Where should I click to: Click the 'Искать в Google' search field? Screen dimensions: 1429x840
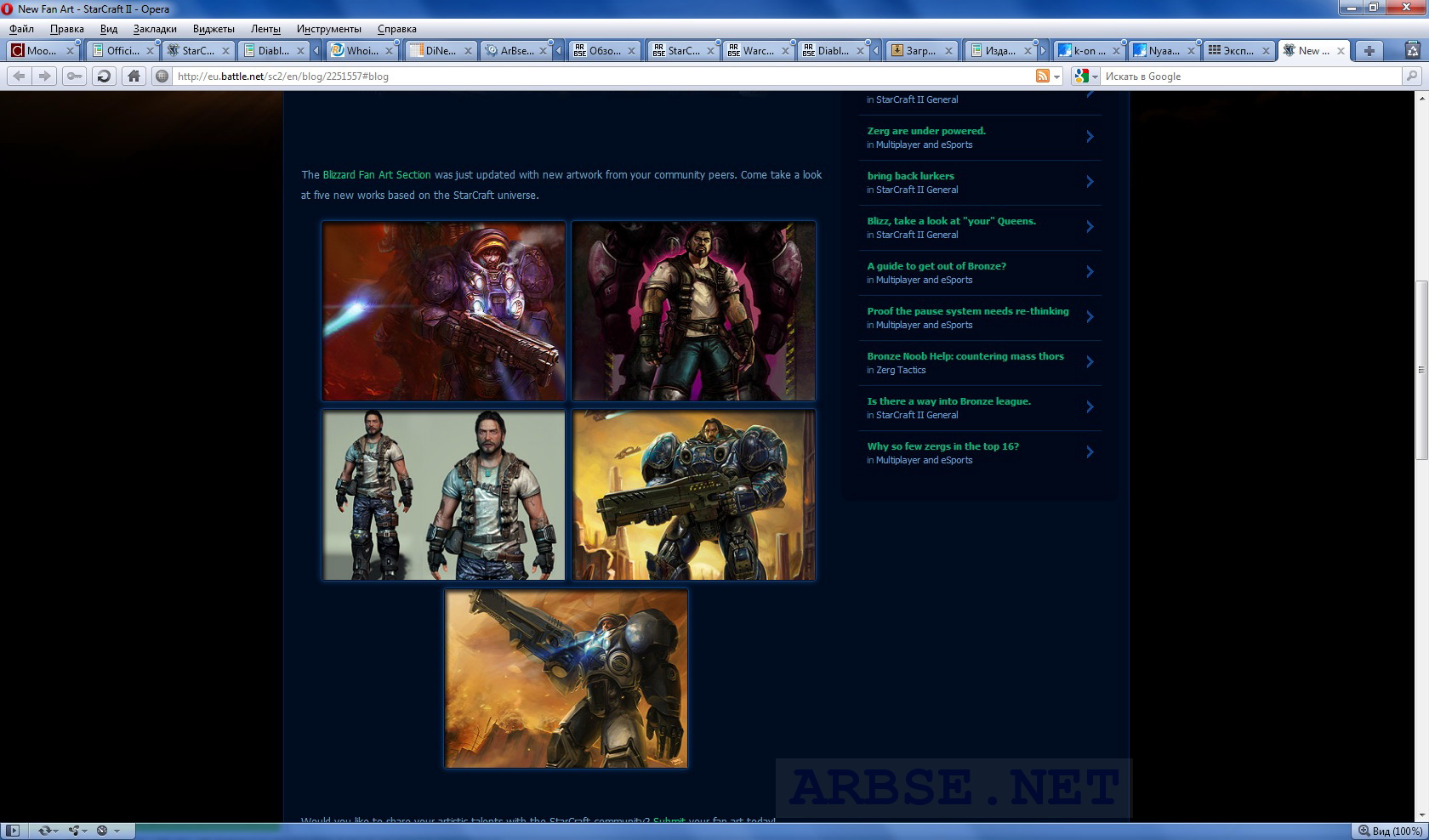tap(1250, 77)
